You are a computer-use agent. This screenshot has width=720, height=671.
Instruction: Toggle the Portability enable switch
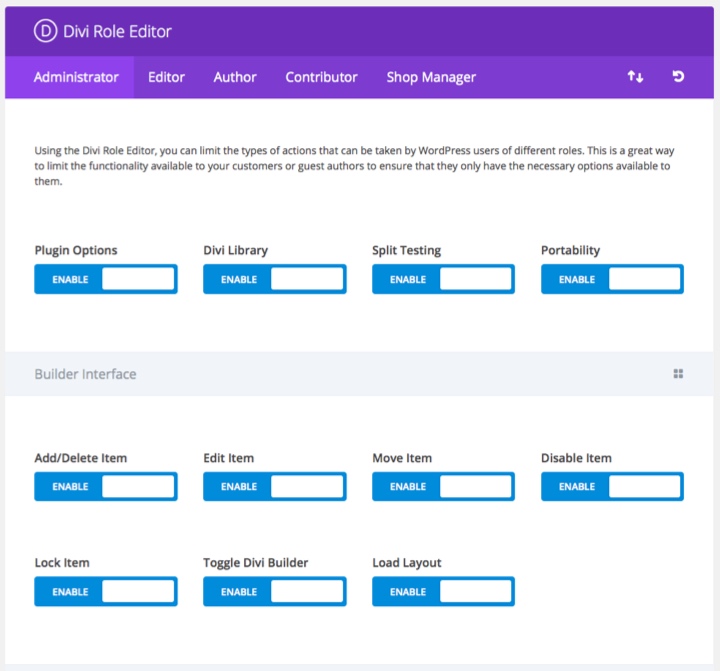[x=612, y=279]
